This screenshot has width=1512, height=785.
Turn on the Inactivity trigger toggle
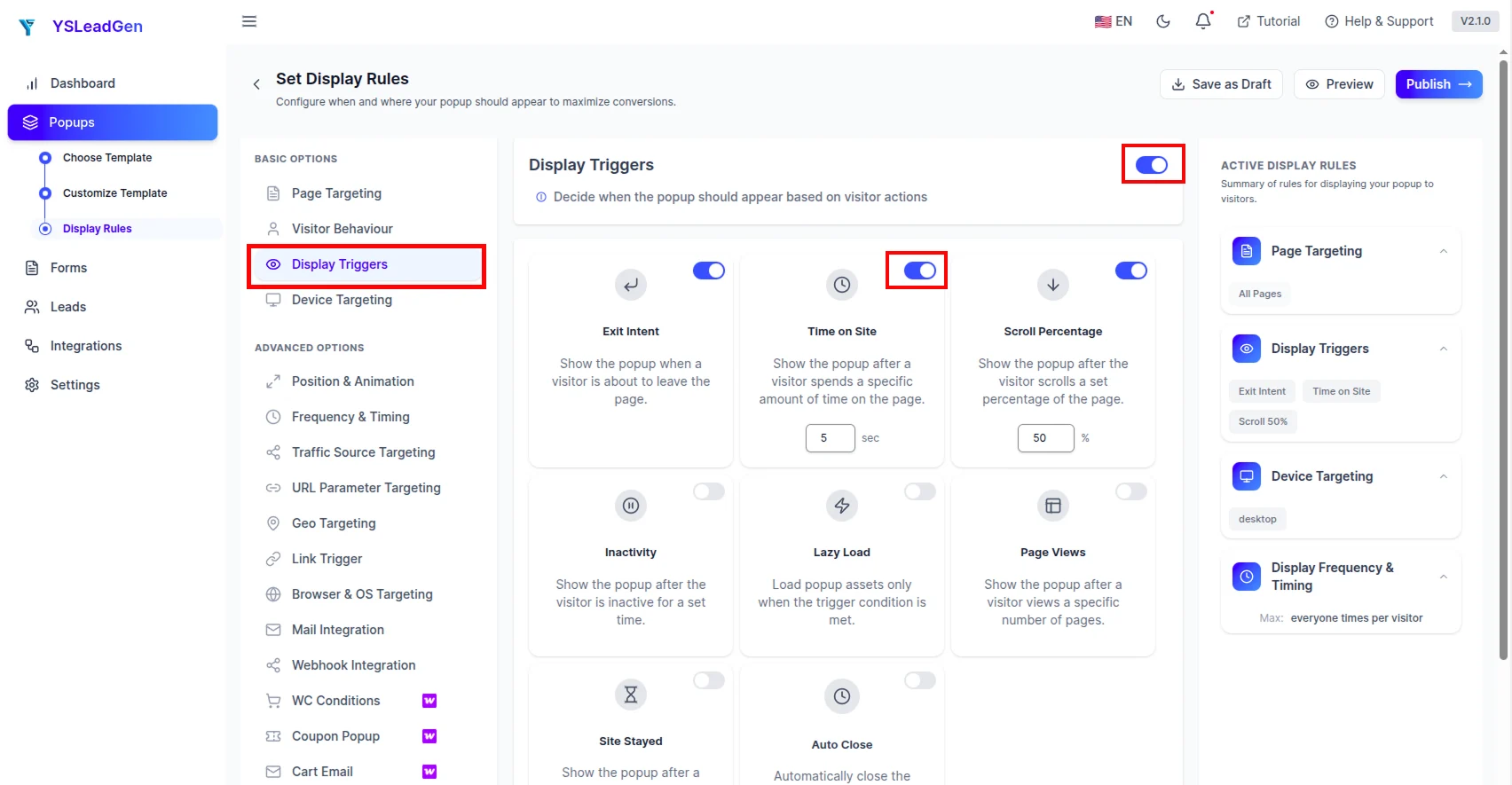709,491
